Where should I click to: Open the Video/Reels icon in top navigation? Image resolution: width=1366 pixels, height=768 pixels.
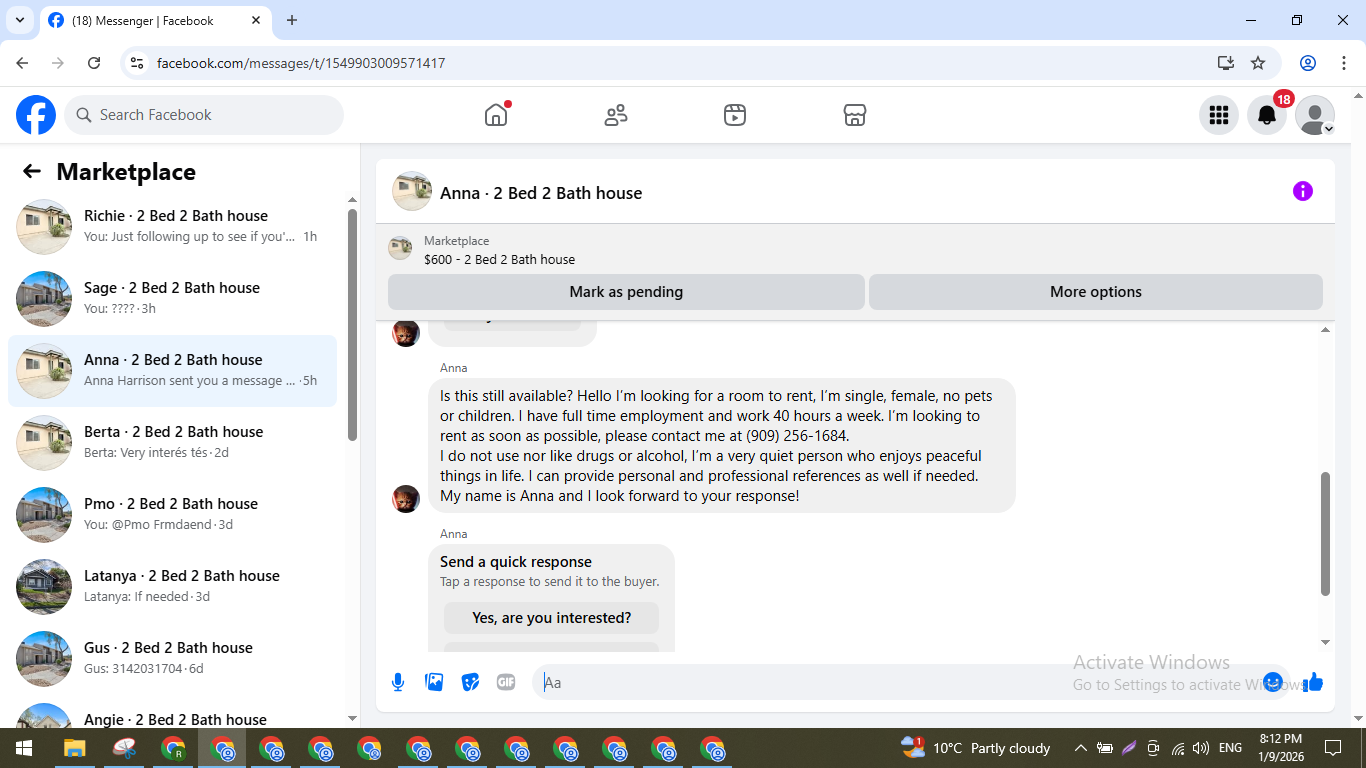click(735, 115)
